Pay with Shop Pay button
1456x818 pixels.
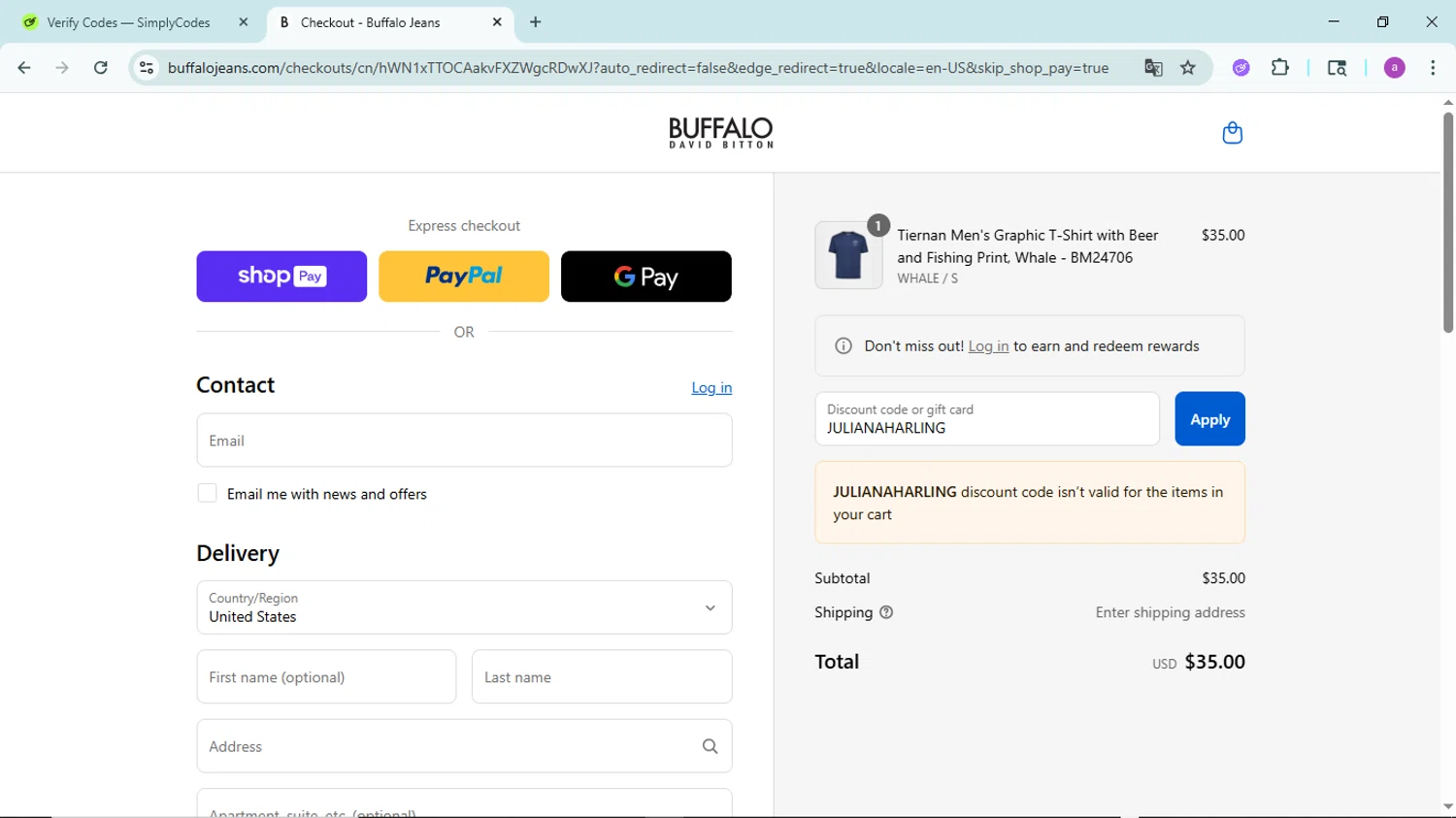(x=281, y=277)
